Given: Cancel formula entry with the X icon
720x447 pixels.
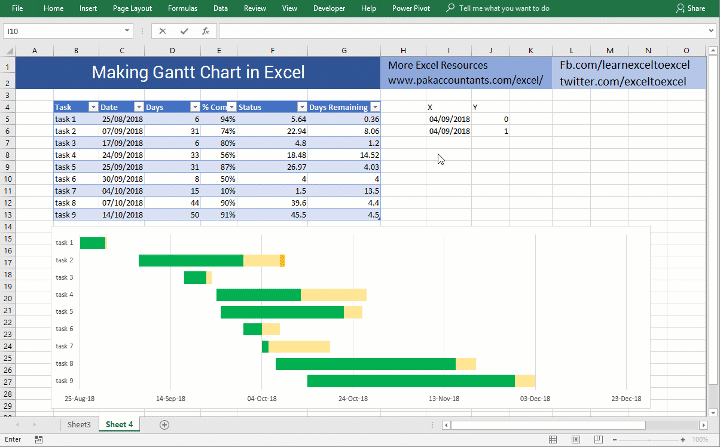Looking at the screenshot, I should pyautogui.click(x=163, y=31).
